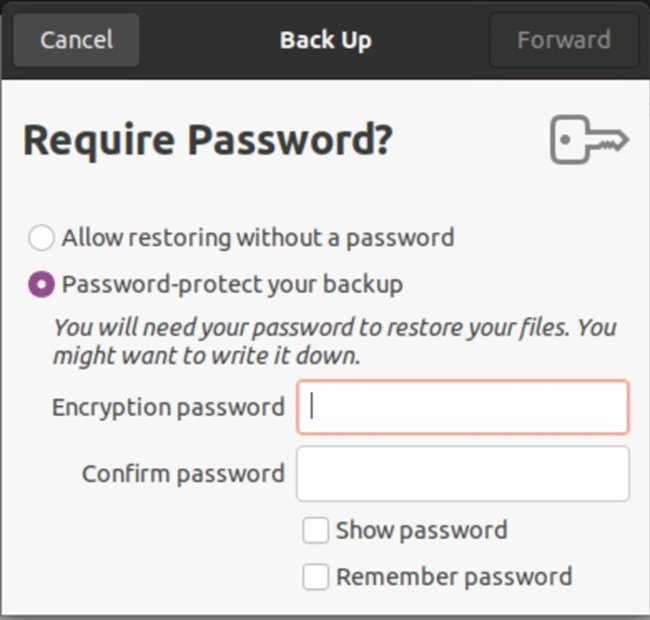This screenshot has height=620, width=650.
Task: Select Allow restoring without a password
Action: coord(41,238)
